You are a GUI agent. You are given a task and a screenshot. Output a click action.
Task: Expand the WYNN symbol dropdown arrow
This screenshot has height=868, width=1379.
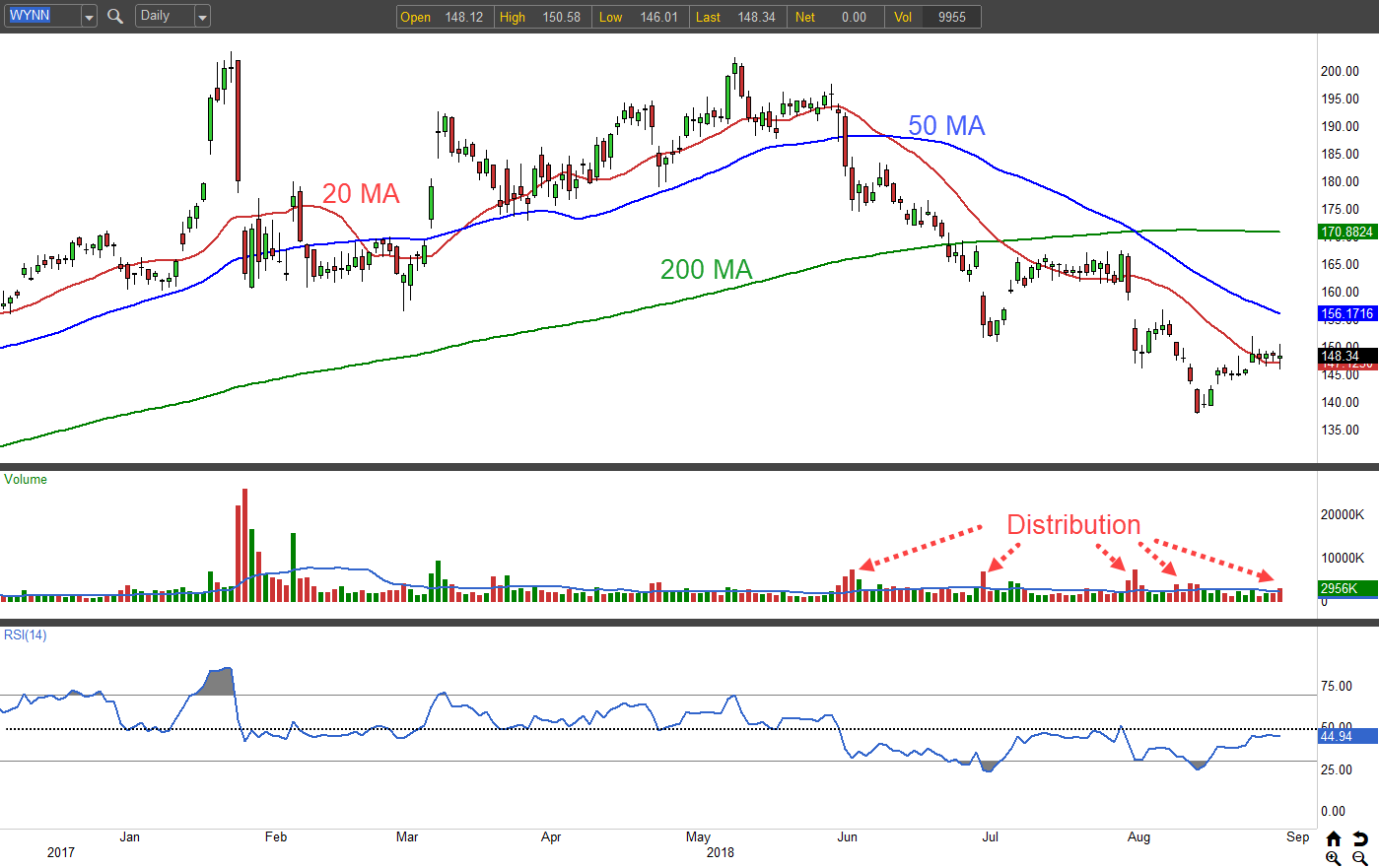pyautogui.click(x=89, y=17)
